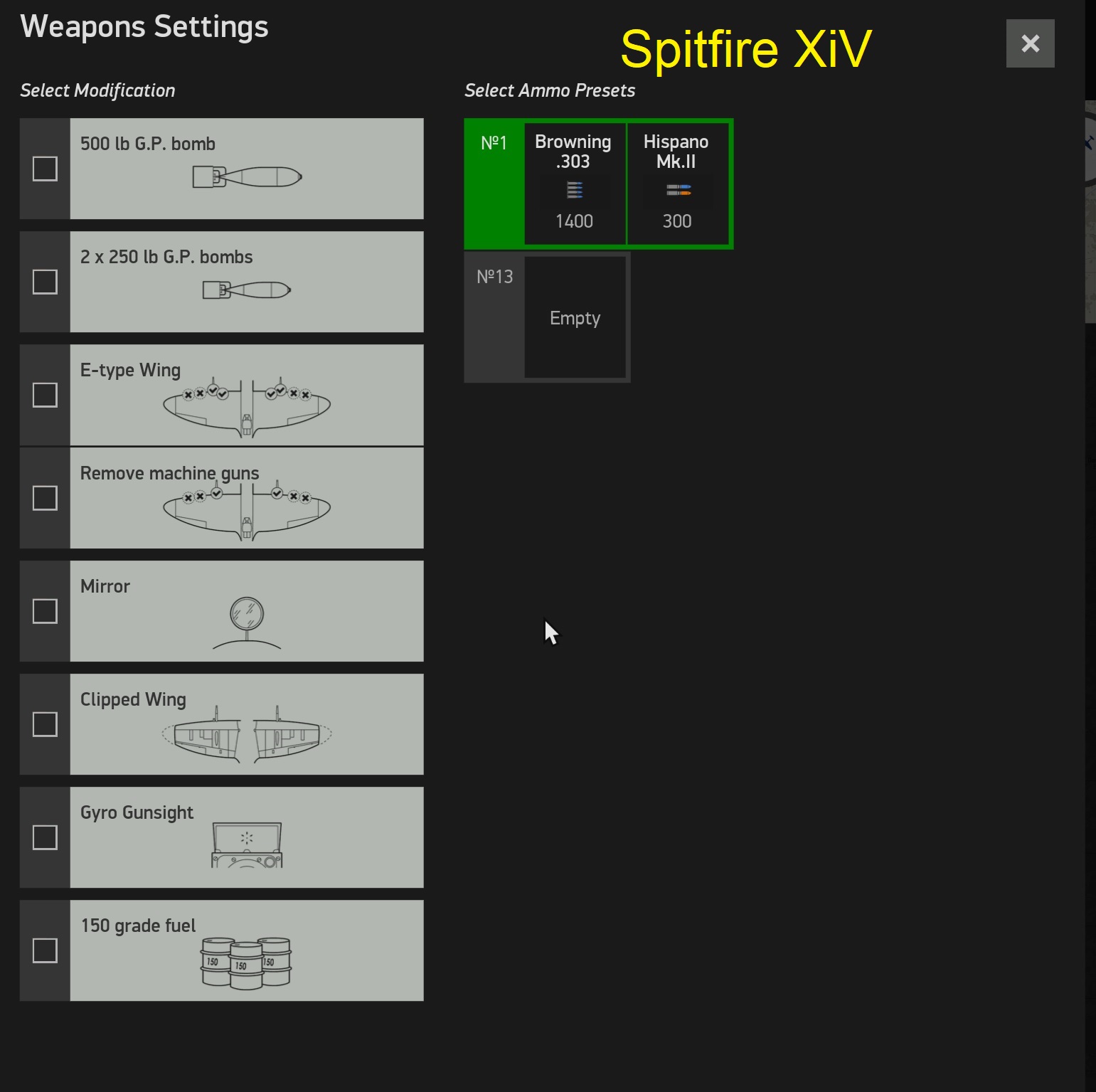Viewport: 1096px width, 1092px height.
Task: Toggle the E-type Wing checkbox
Action: [45, 395]
